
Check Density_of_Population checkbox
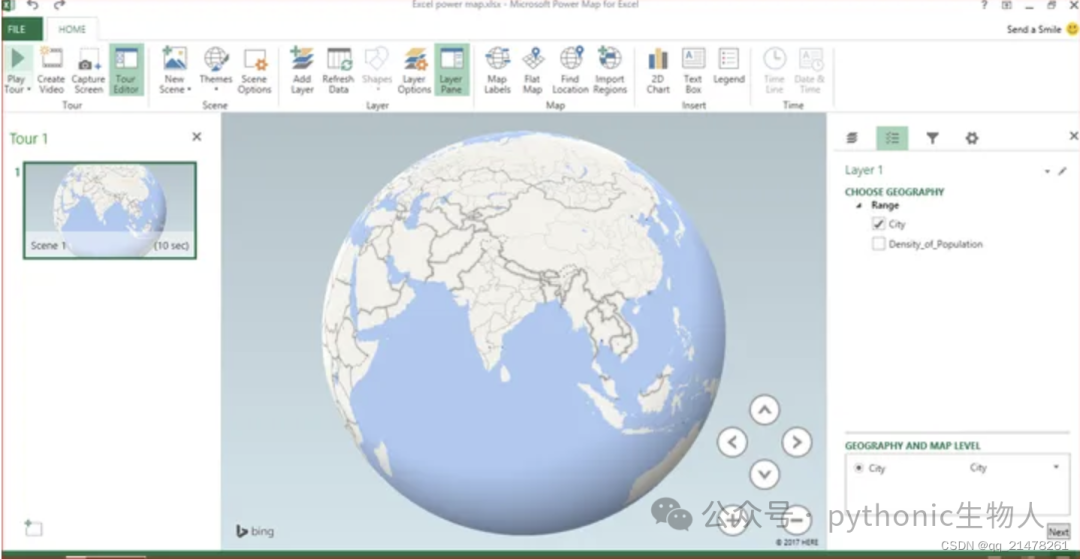[878, 244]
